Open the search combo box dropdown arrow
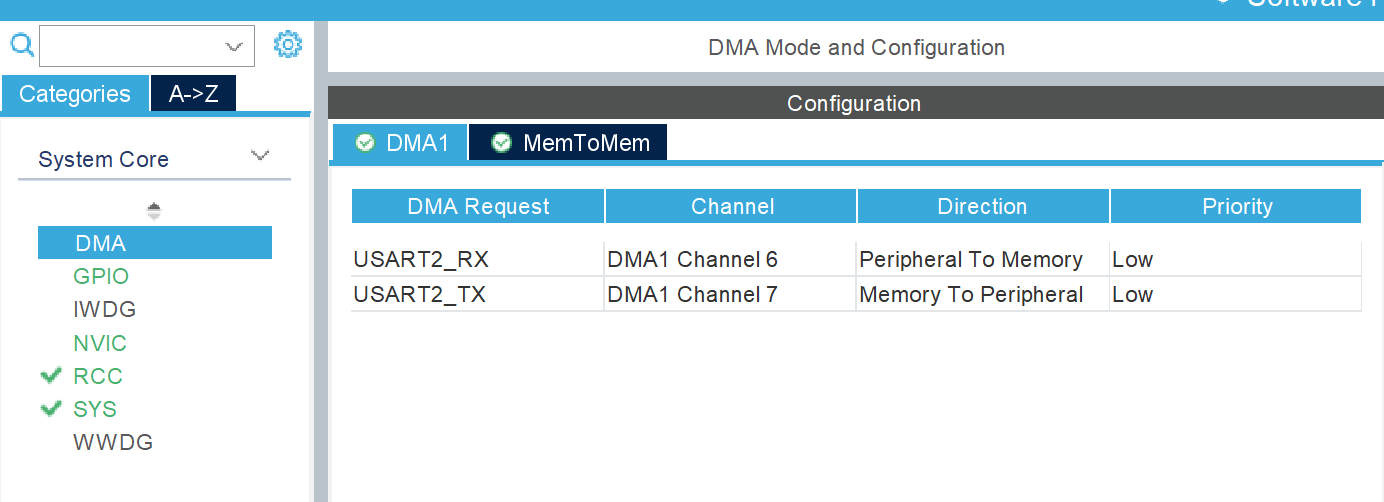Image resolution: width=1384 pixels, height=502 pixels. [235, 46]
